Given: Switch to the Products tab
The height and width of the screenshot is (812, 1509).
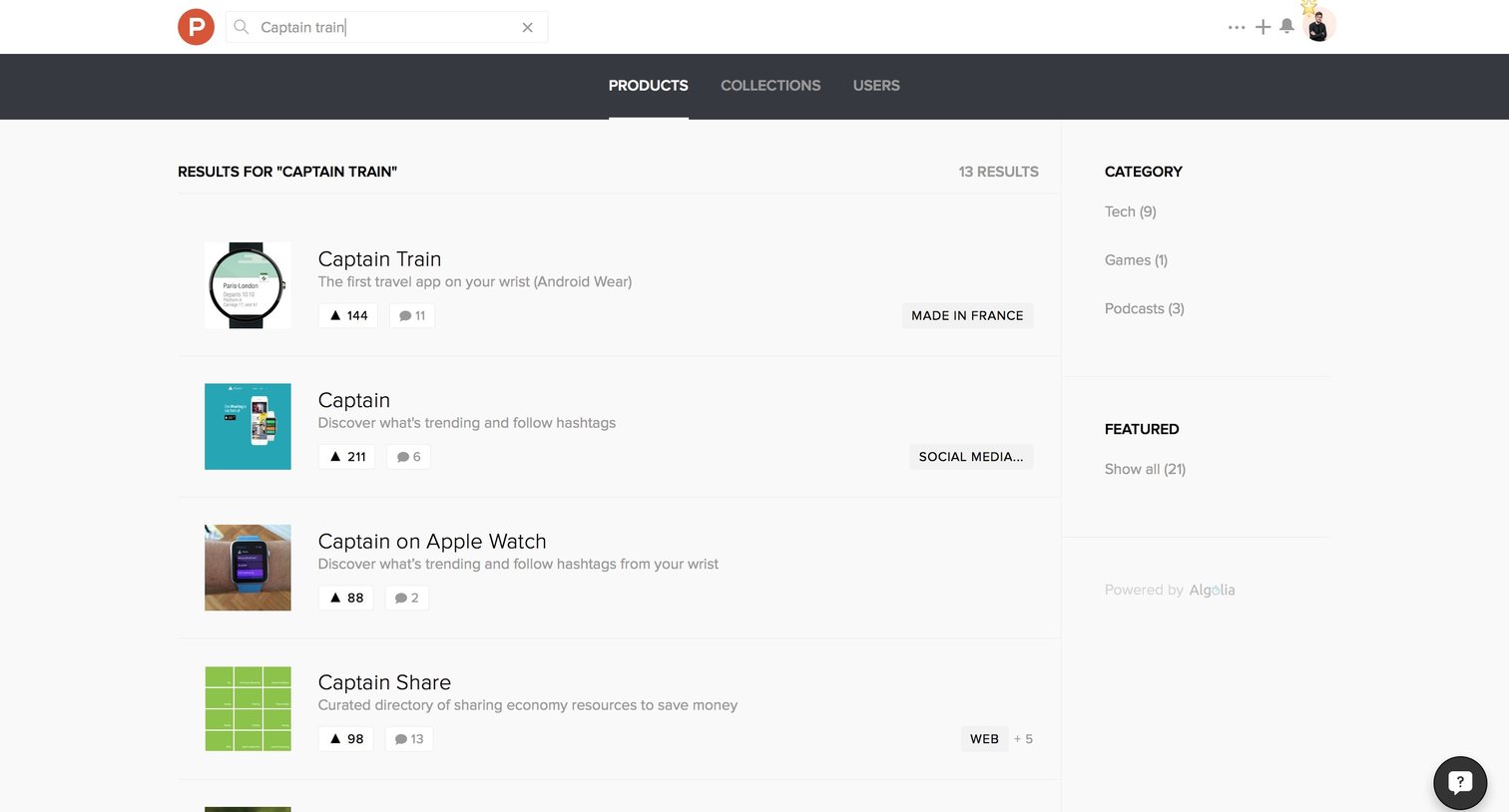Looking at the screenshot, I should (x=649, y=86).
